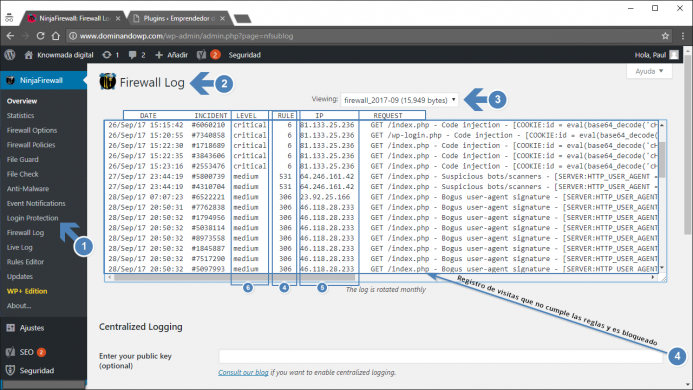Open Event Notifications in the sidebar
This screenshot has height=390, width=693.
(36, 203)
